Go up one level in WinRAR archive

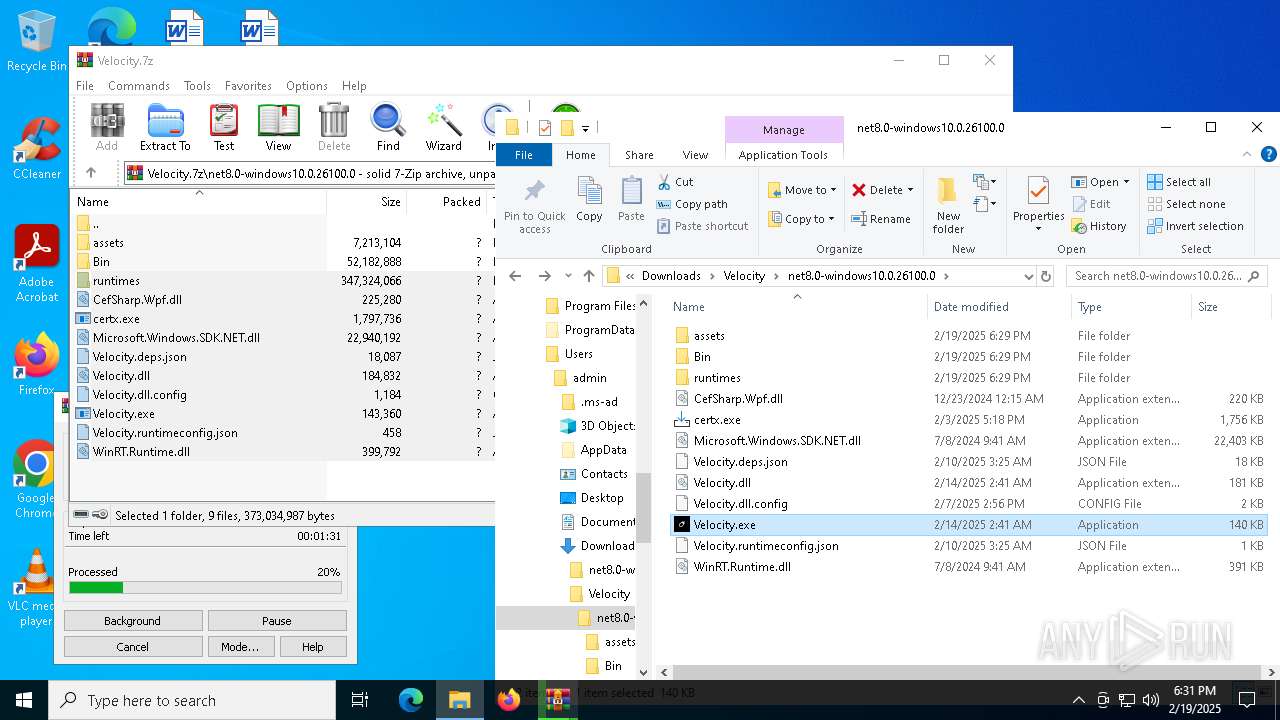(x=91, y=173)
